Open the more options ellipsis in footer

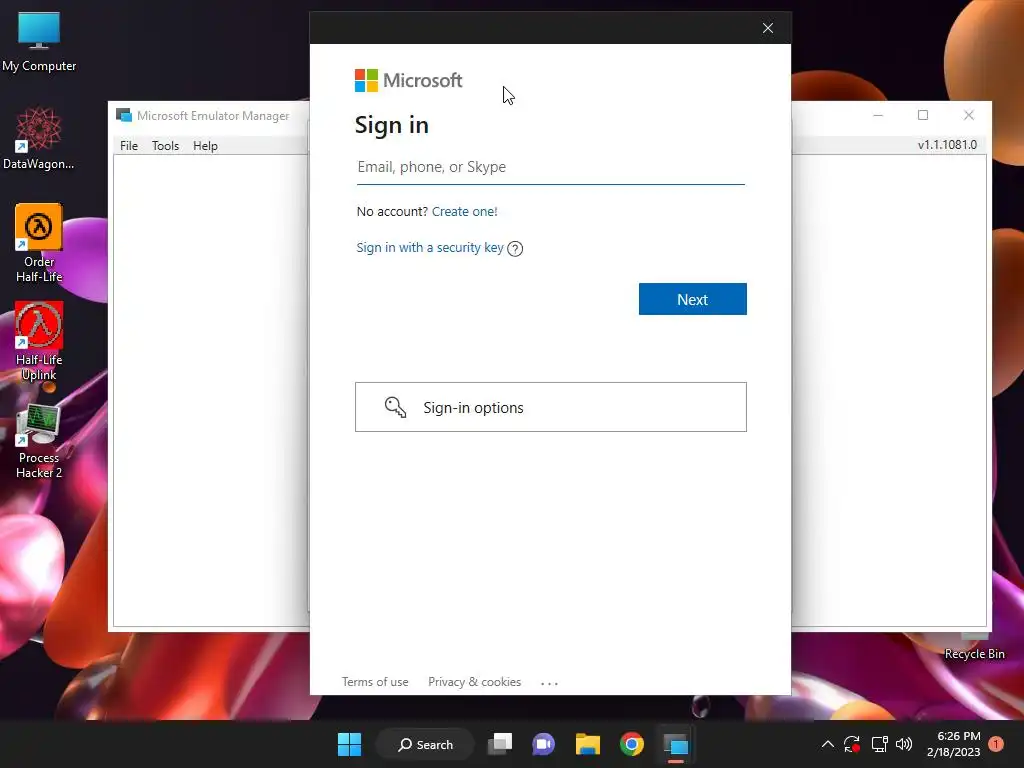click(549, 683)
